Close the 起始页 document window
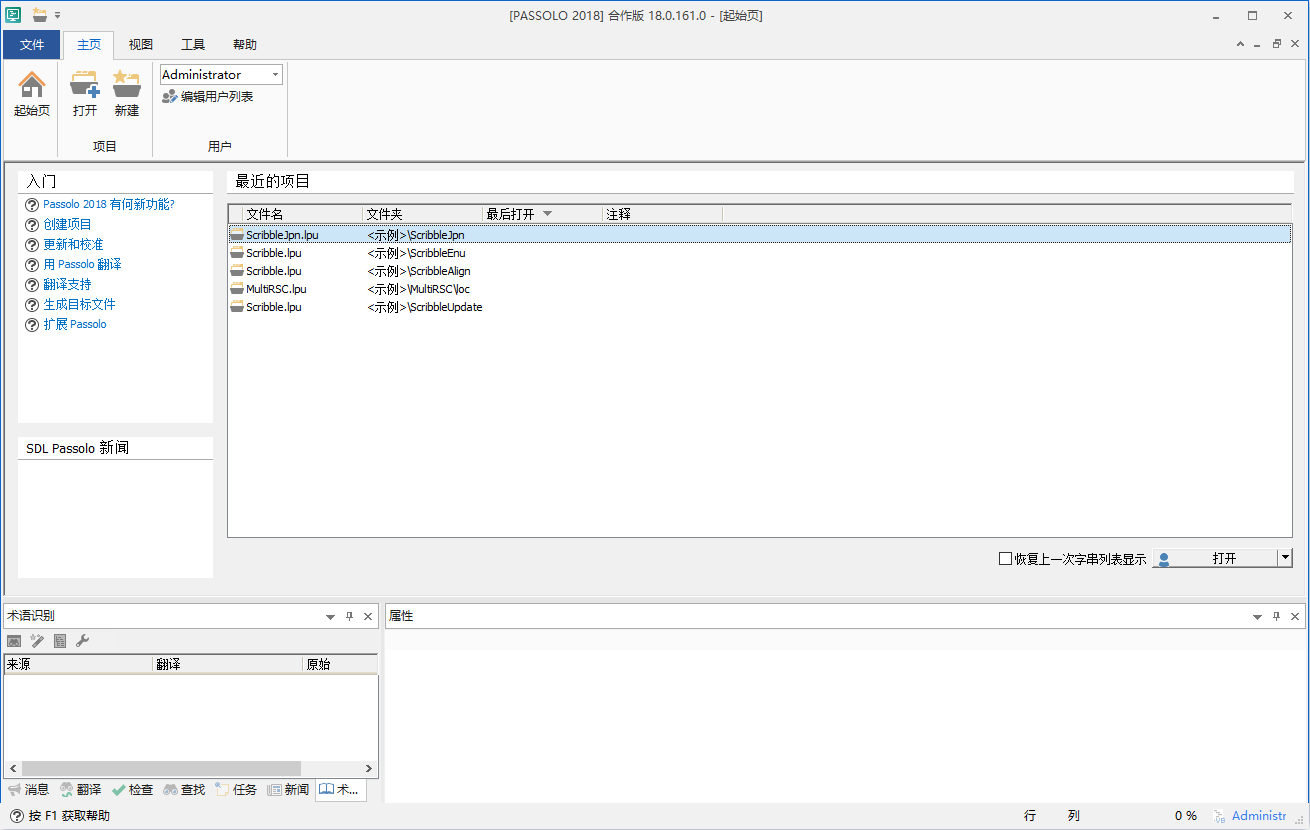1310x830 pixels. coord(1295,44)
